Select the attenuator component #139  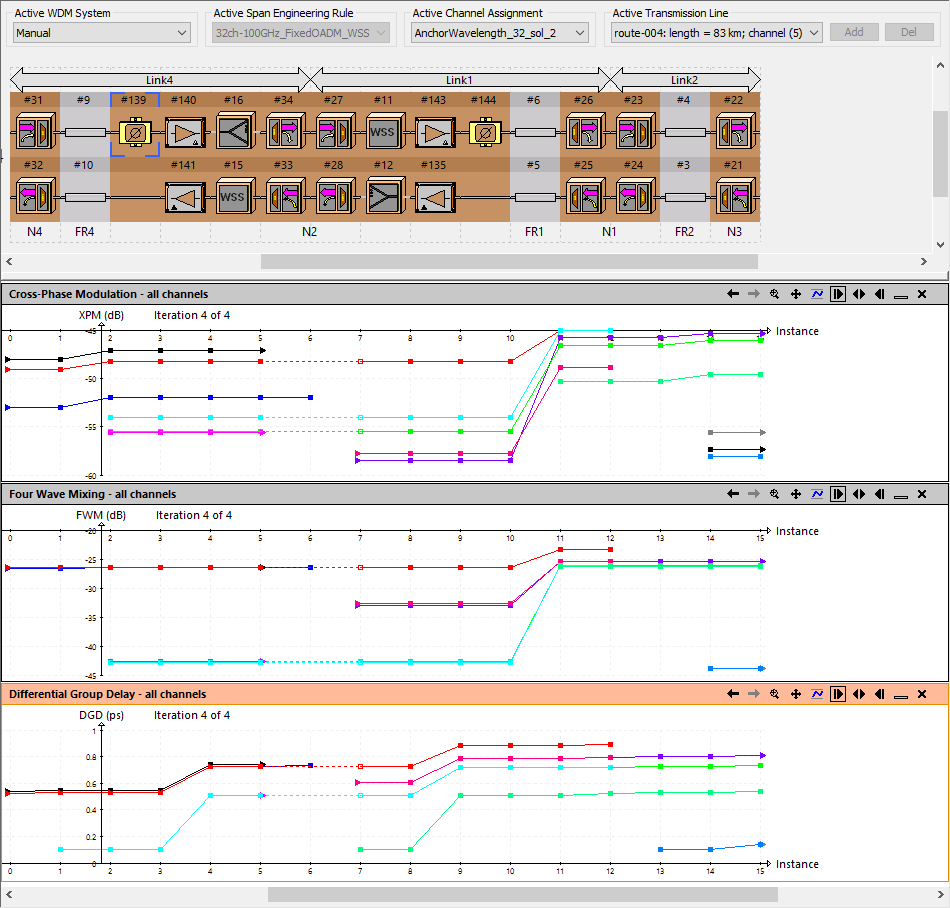(x=135, y=133)
